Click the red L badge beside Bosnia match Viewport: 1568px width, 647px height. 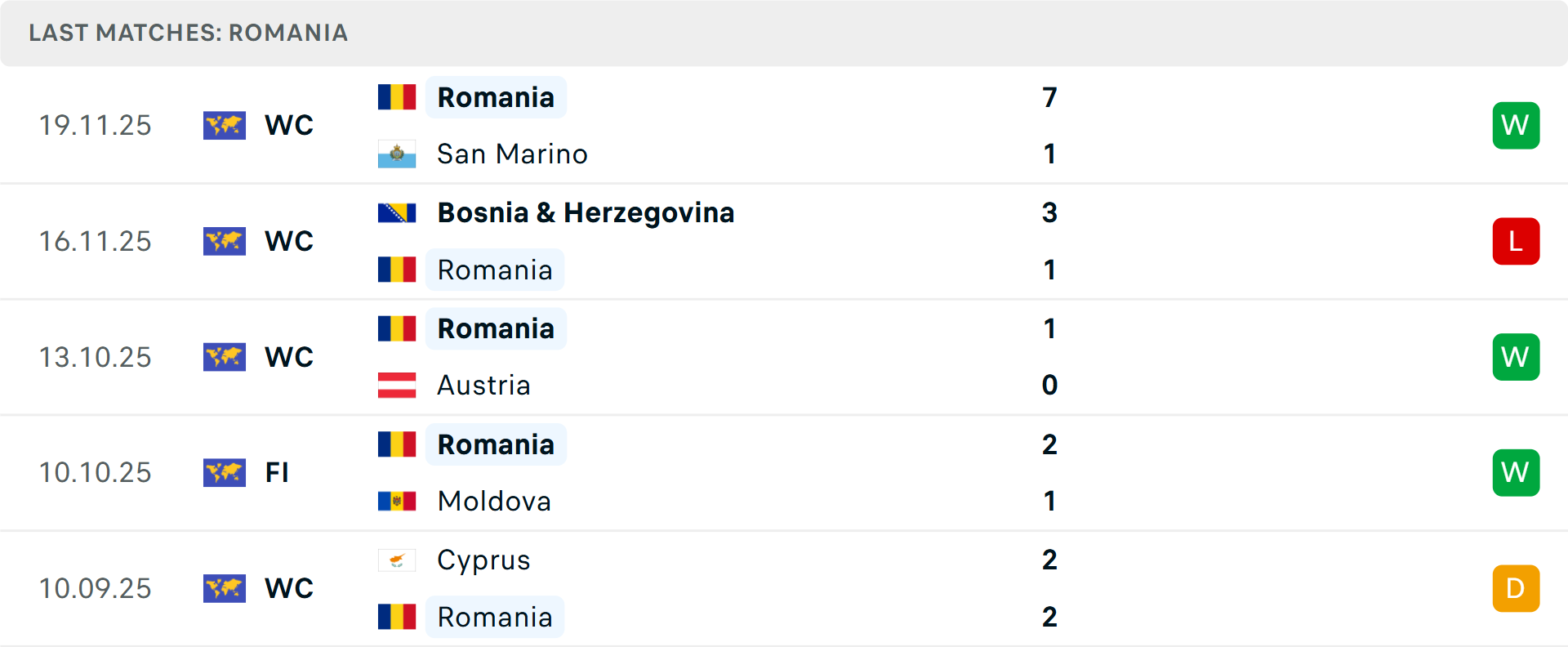point(1516,241)
